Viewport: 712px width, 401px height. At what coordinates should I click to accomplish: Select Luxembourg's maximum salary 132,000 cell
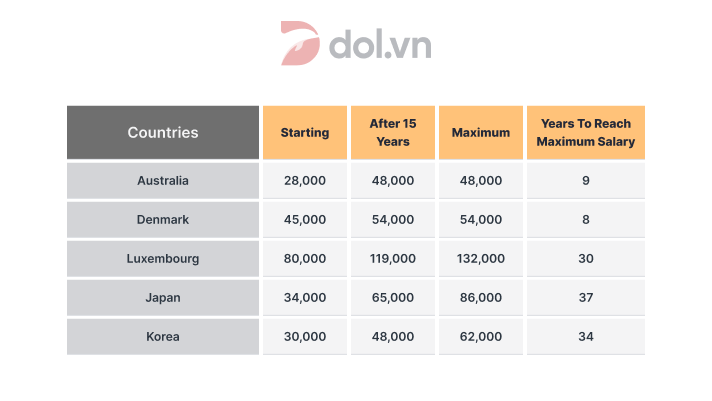(481, 258)
